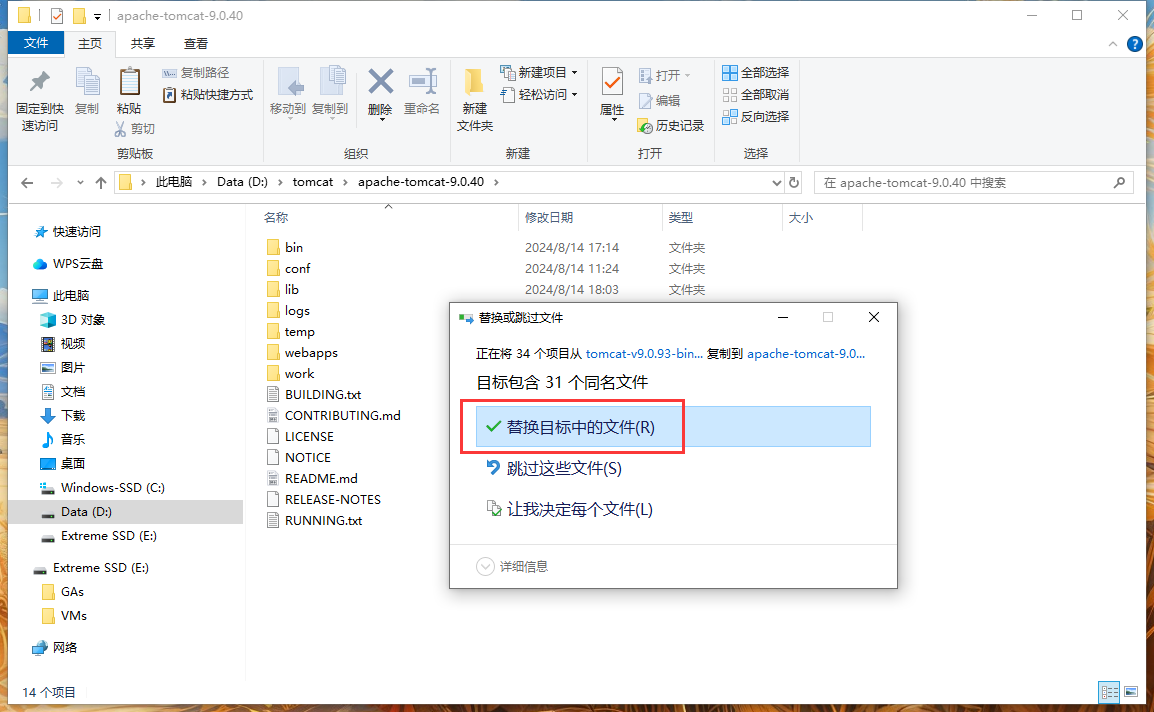Click the Pin to Quick Access icon
This screenshot has width=1154, height=712.
(x=40, y=81)
